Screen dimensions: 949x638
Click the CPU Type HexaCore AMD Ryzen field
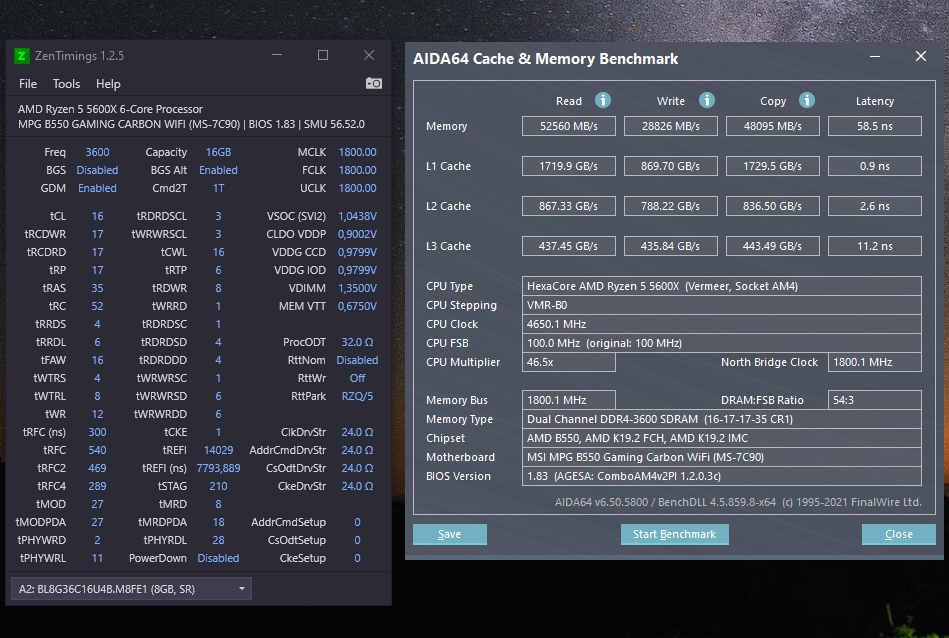tap(721, 286)
